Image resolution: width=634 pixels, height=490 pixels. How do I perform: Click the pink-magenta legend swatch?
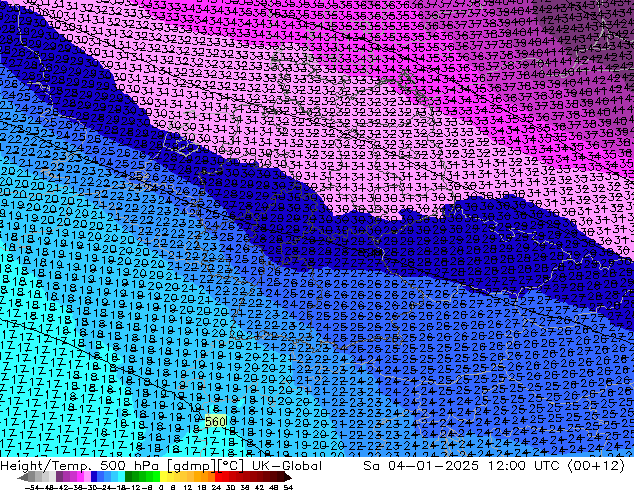(80, 477)
